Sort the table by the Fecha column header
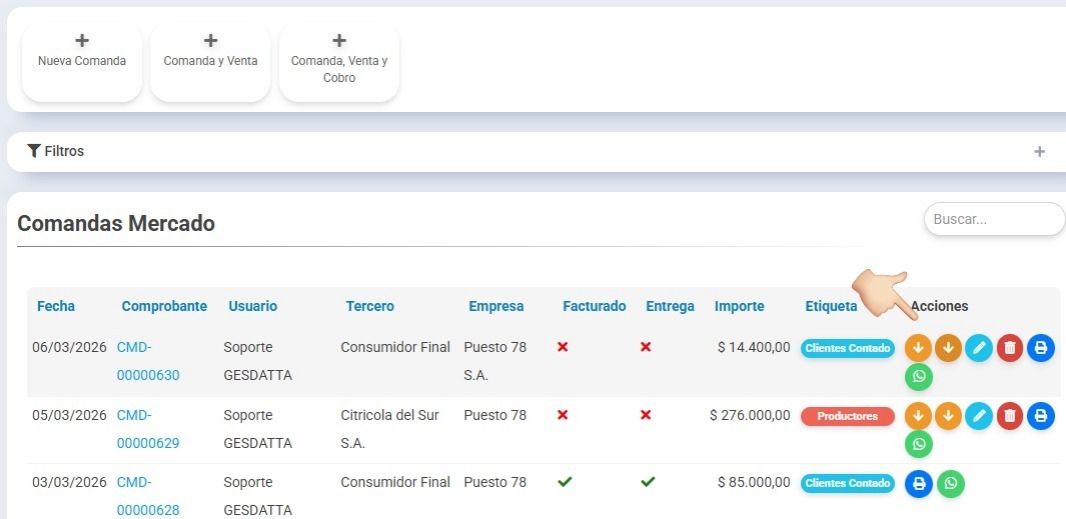The image size is (1066, 519). (x=56, y=306)
